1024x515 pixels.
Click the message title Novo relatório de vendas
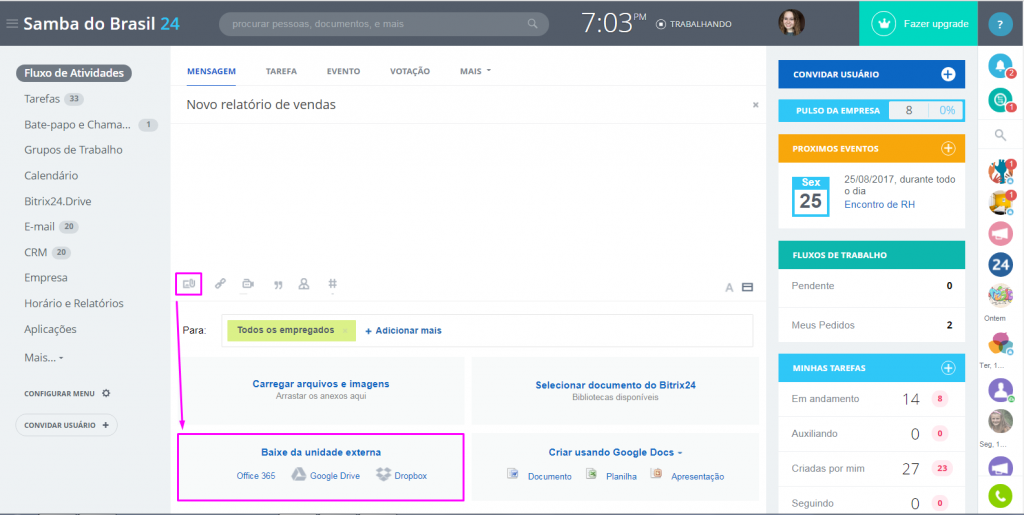(x=261, y=104)
